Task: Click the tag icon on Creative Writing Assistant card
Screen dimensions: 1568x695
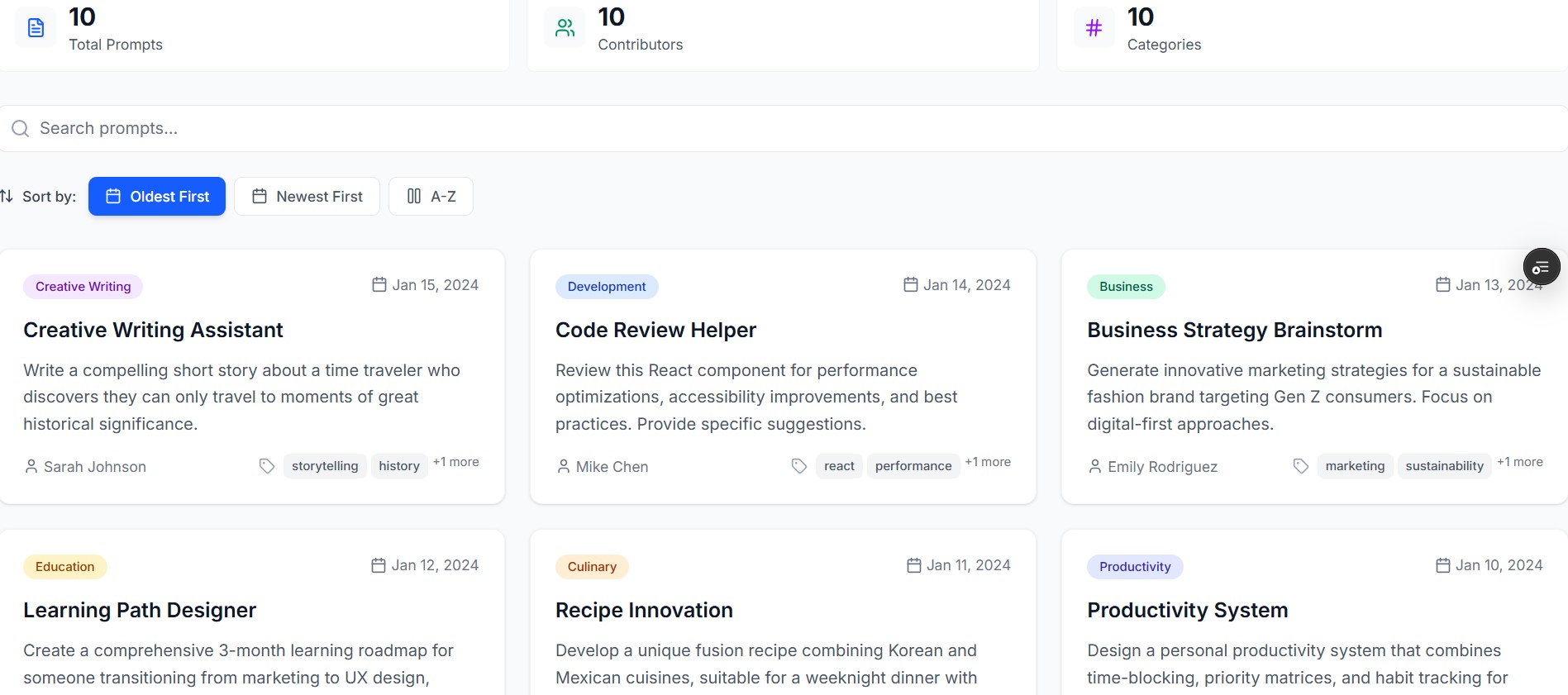Action: 267,466
